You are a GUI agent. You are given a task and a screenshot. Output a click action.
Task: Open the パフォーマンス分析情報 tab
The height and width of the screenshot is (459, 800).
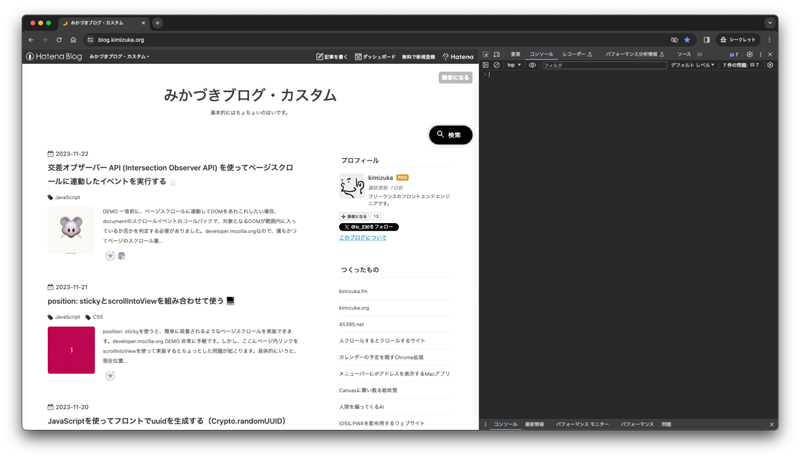pyautogui.click(x=635, y=54)
